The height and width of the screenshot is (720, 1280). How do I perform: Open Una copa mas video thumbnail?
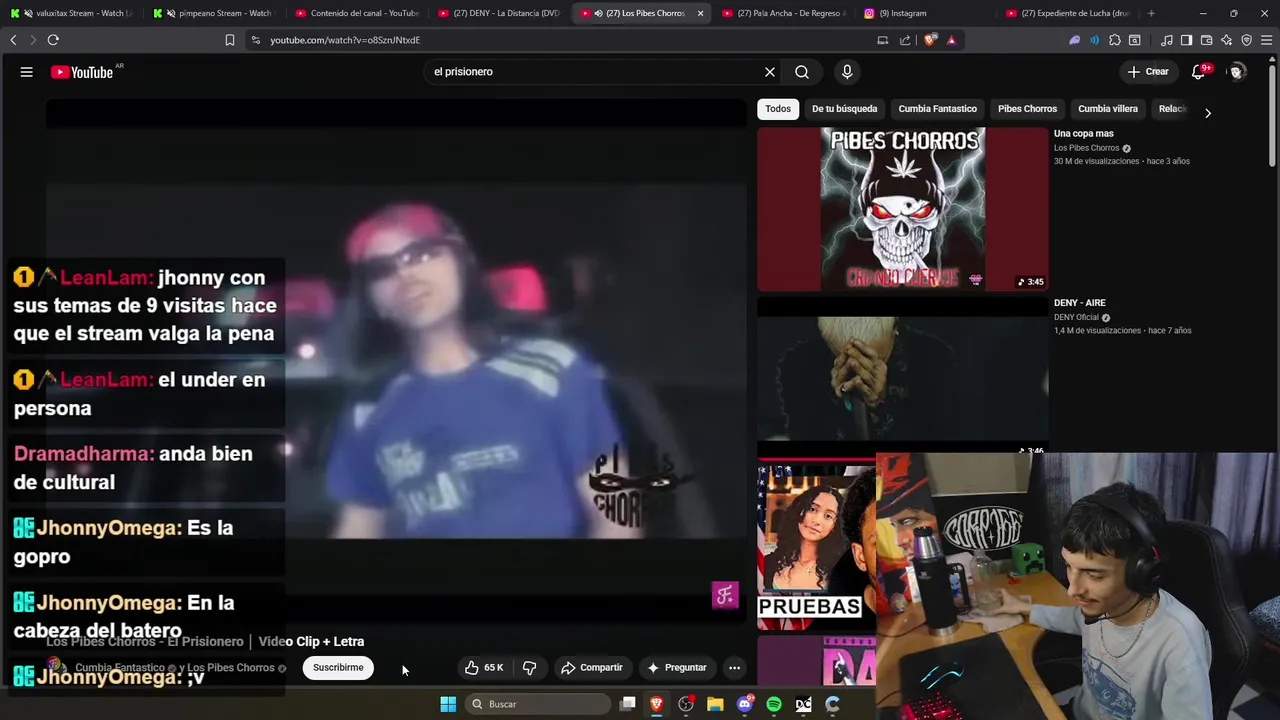(x=902, y=209)
